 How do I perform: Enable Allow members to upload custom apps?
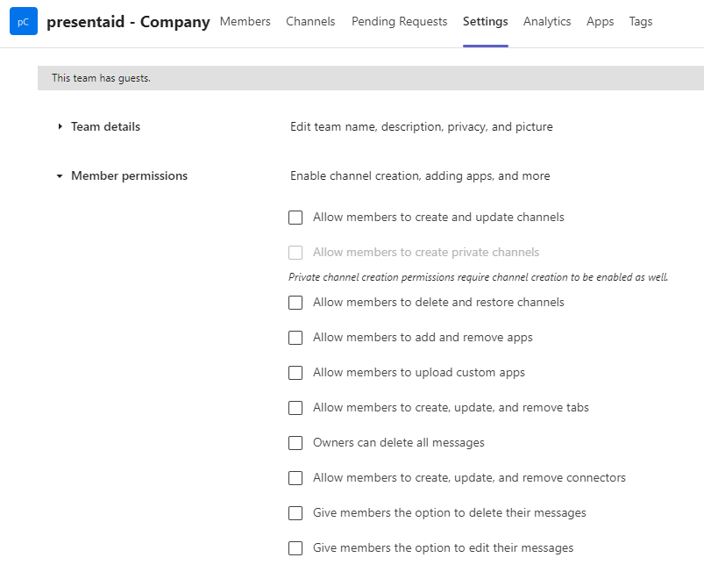[x=295, y=373]
